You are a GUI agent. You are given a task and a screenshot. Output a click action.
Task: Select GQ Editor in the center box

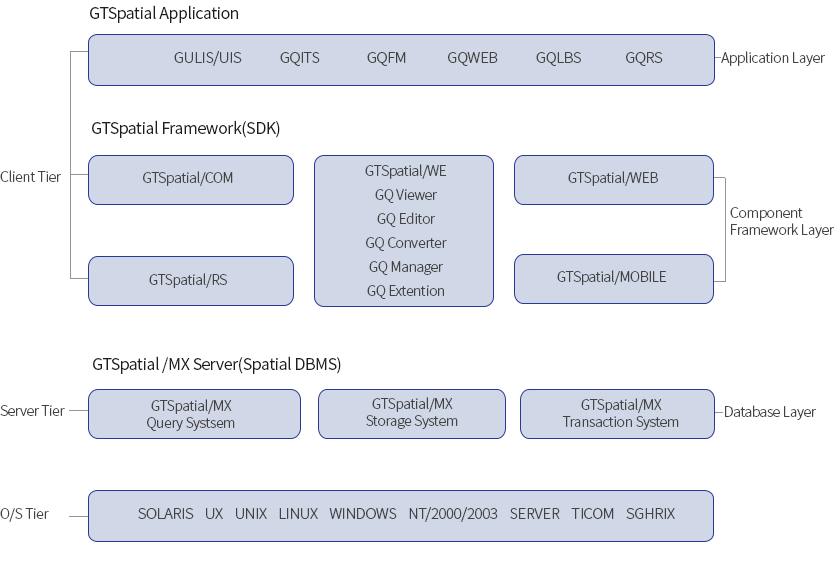[x=405, y=220]
